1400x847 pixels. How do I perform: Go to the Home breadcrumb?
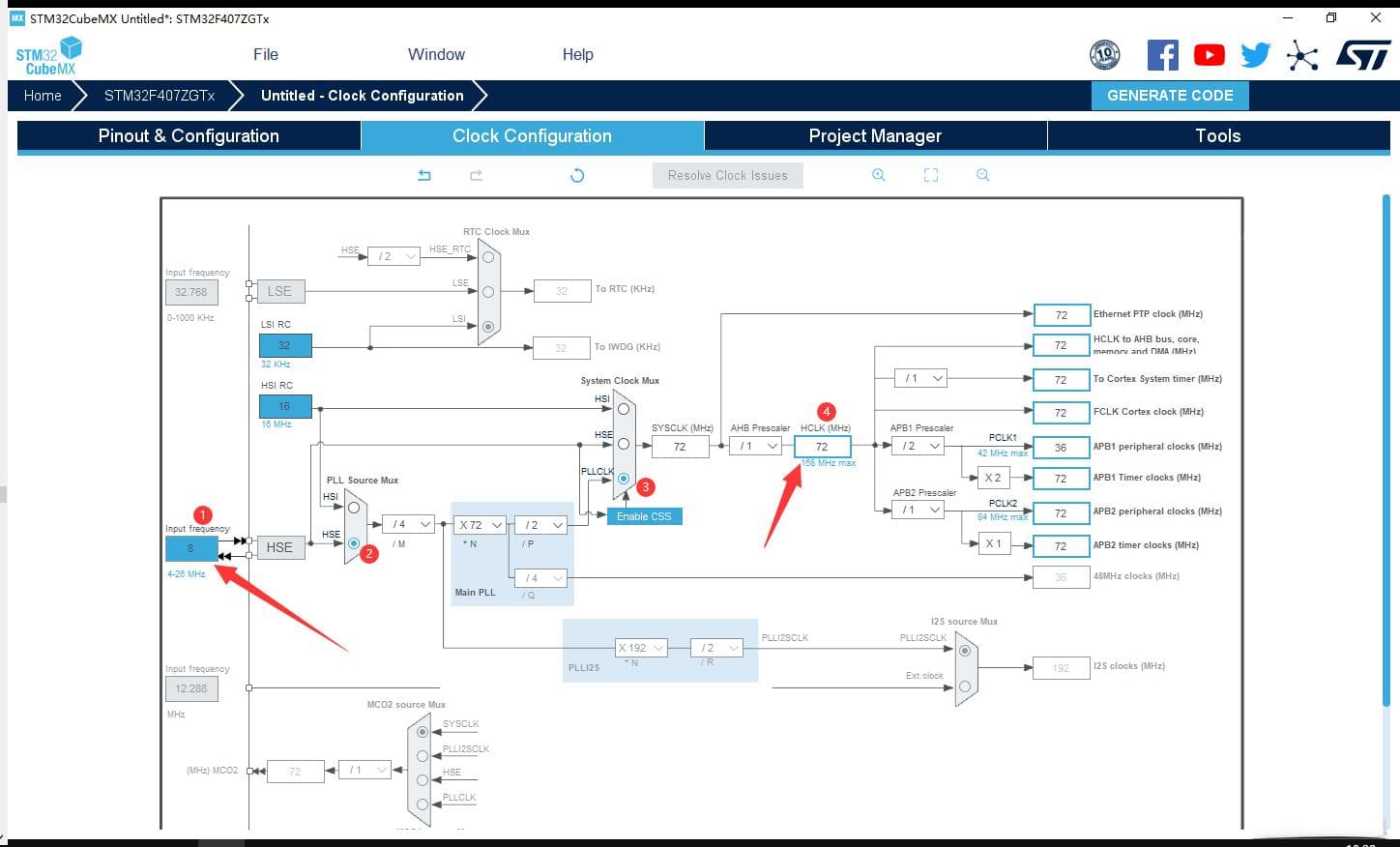[43, 96]
